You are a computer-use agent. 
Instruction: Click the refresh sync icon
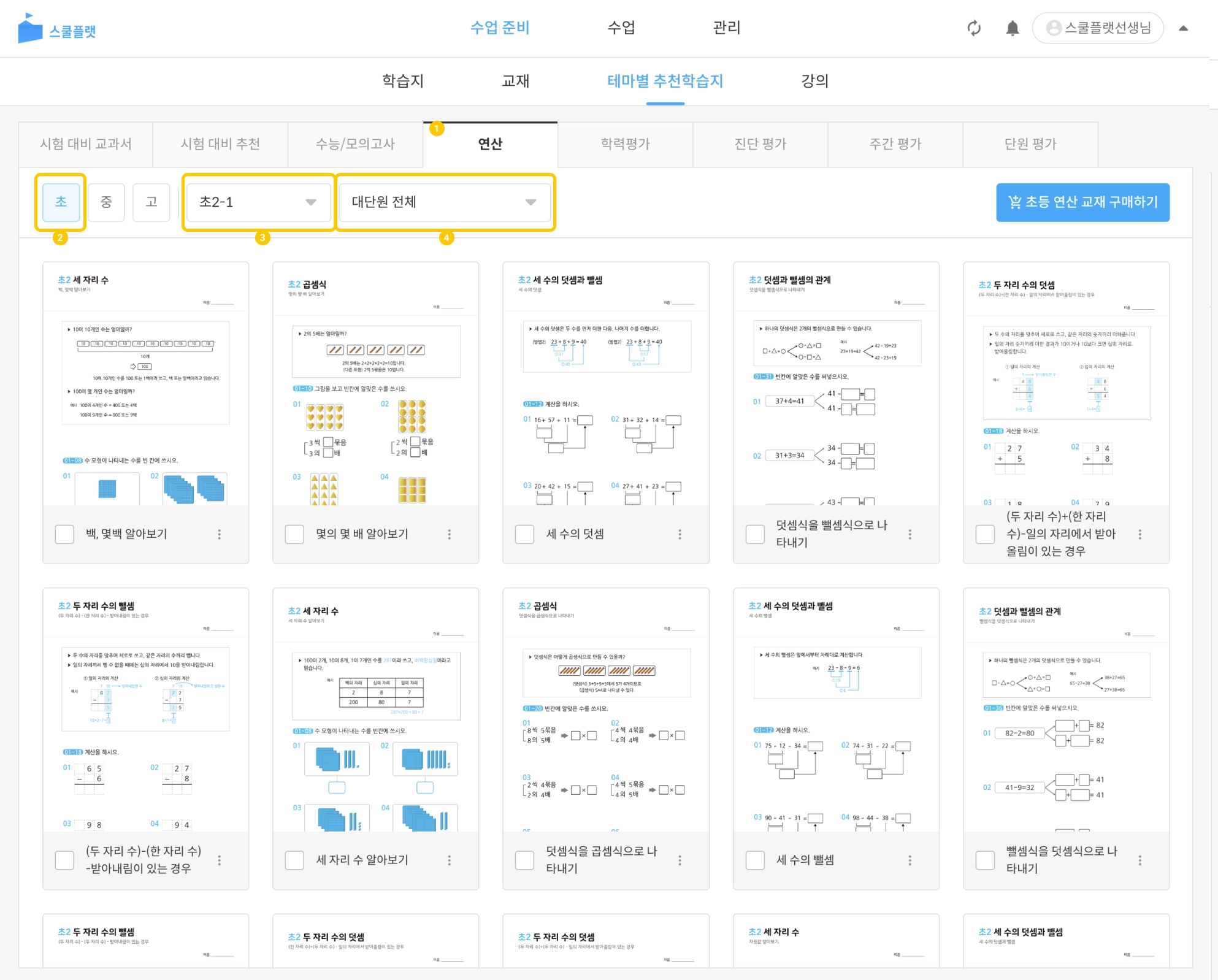pos(974,28)
